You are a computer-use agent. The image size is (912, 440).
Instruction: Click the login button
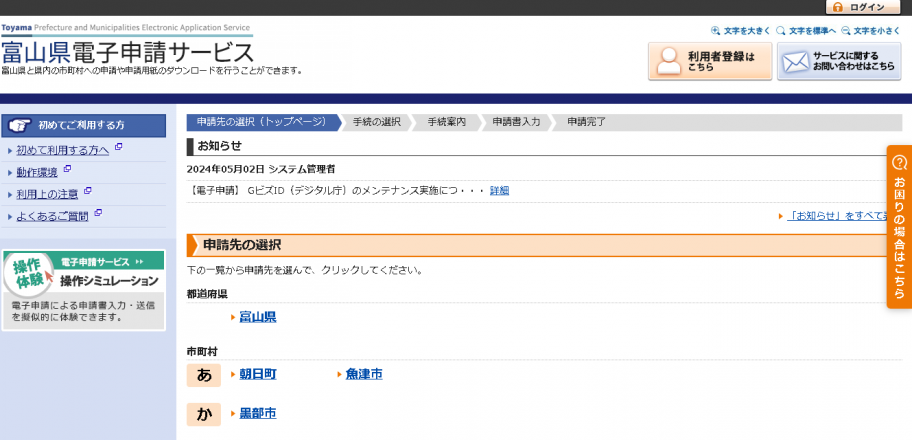click(x=863, y=7)
